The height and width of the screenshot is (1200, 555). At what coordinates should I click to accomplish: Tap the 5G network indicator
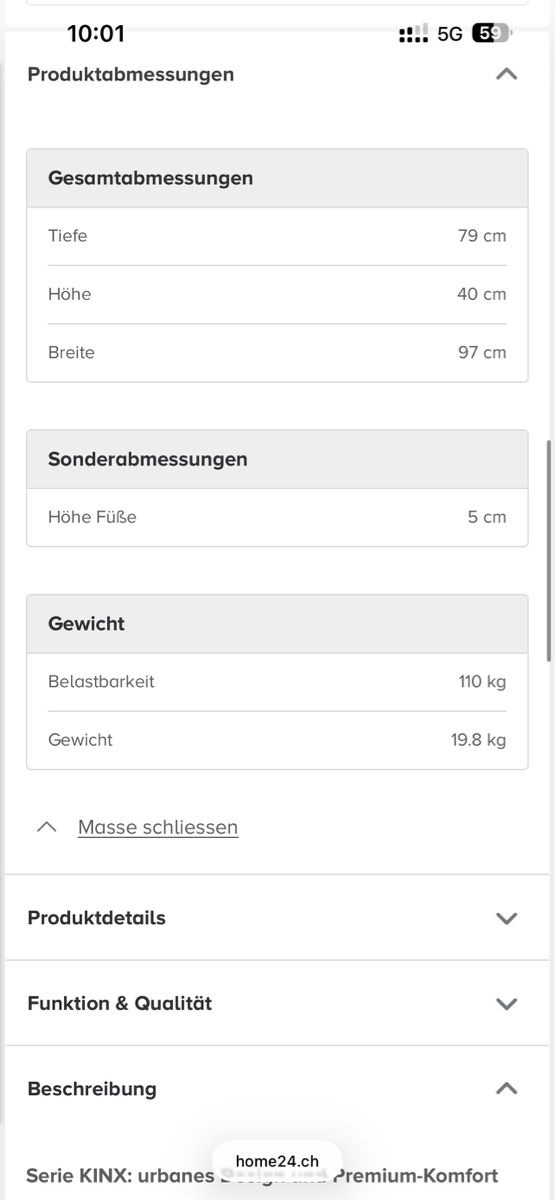click(x=450, y=34)
